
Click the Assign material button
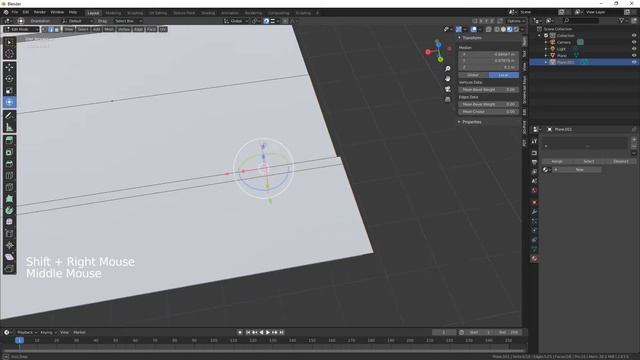(557, 161)
